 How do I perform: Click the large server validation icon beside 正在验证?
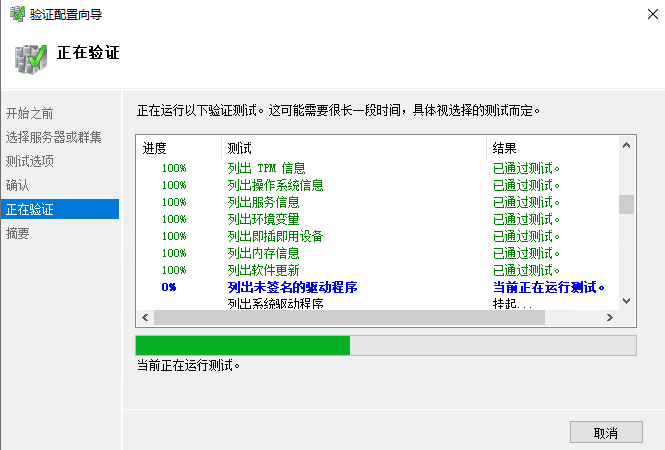(31, 59)
